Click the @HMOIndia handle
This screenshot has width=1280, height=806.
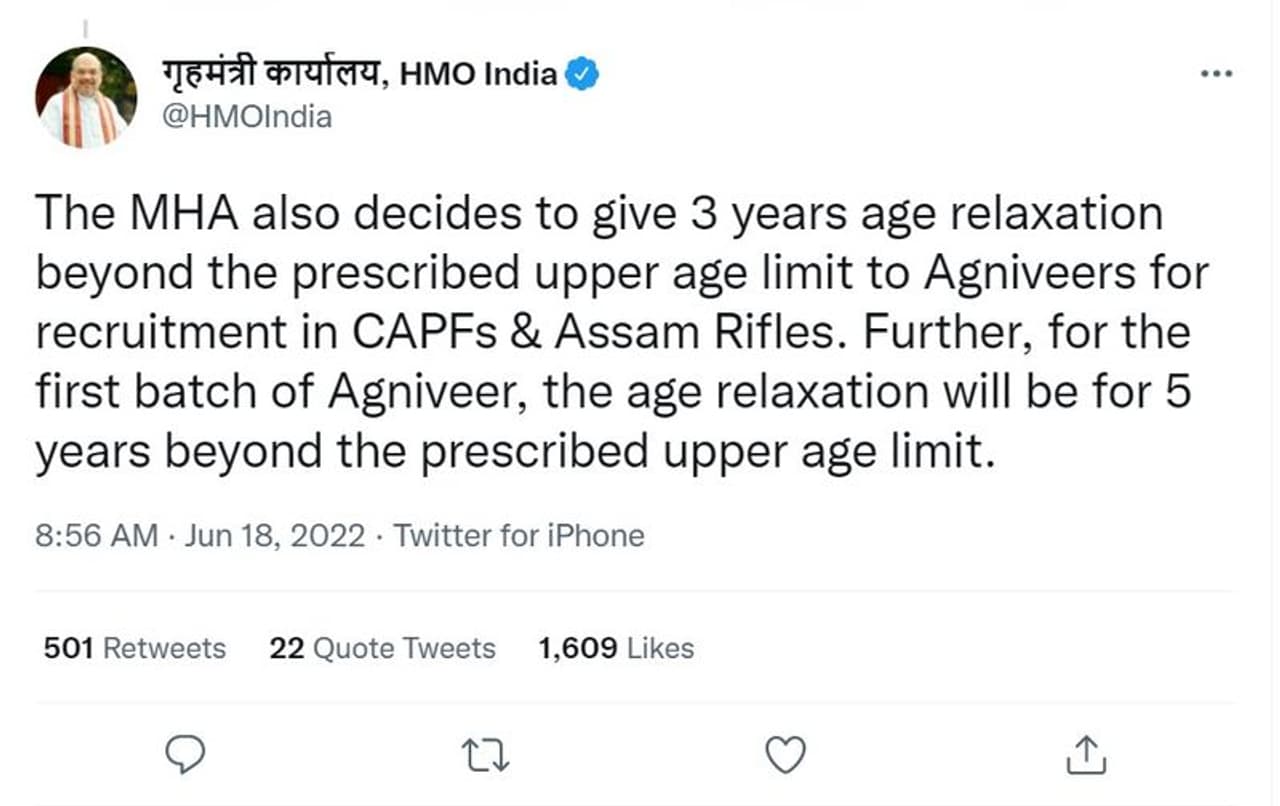tap(247, 117)
